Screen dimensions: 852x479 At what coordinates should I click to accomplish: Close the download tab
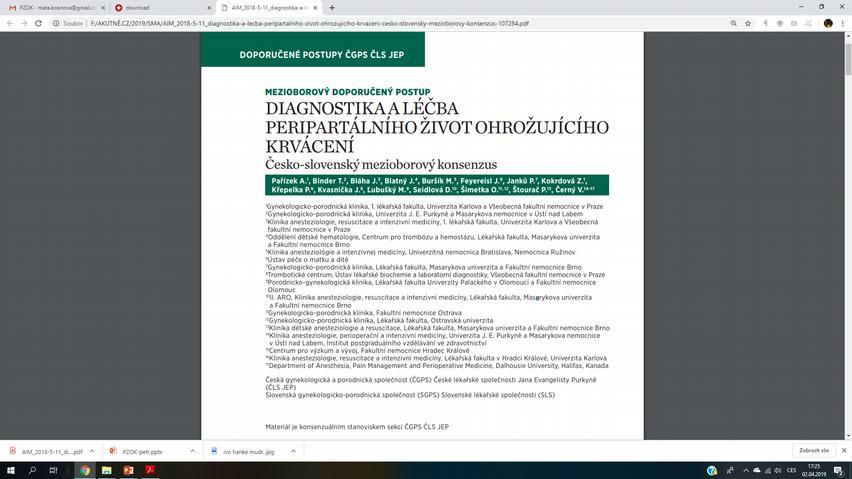209,8
